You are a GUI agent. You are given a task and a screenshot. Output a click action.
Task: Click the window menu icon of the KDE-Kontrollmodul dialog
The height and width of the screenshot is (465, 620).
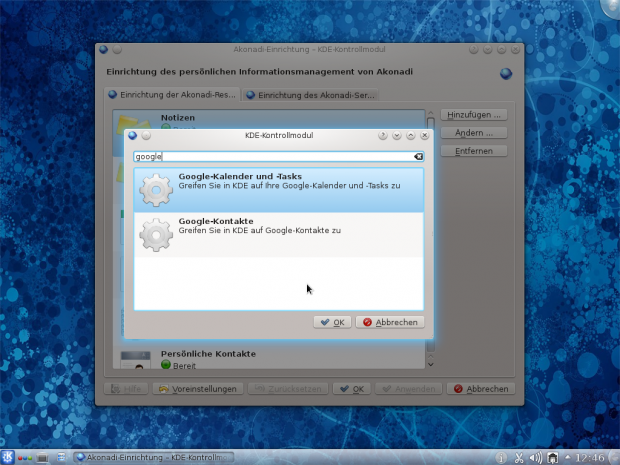tap(132, 135)
